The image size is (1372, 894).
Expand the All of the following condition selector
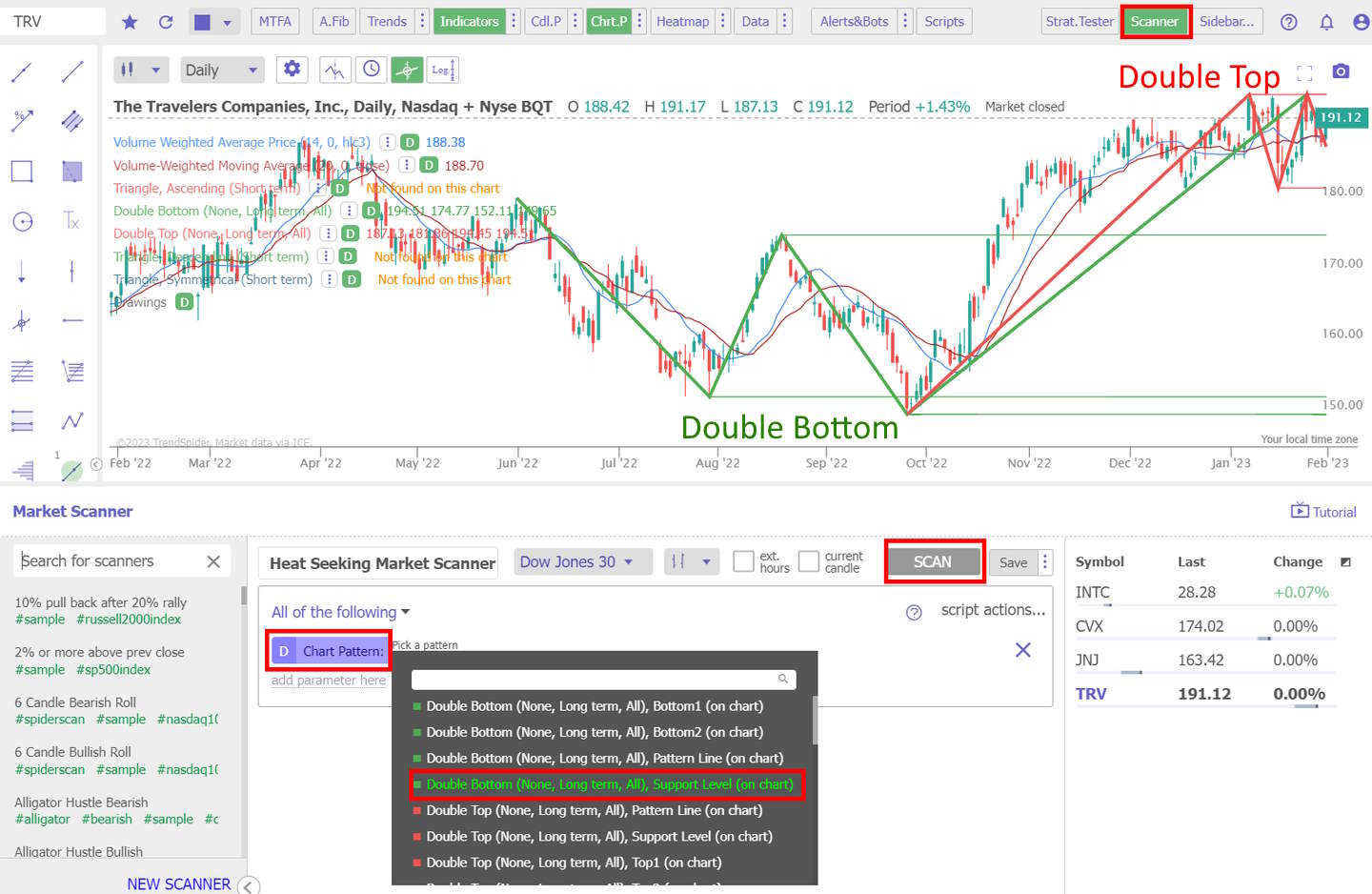339,611
